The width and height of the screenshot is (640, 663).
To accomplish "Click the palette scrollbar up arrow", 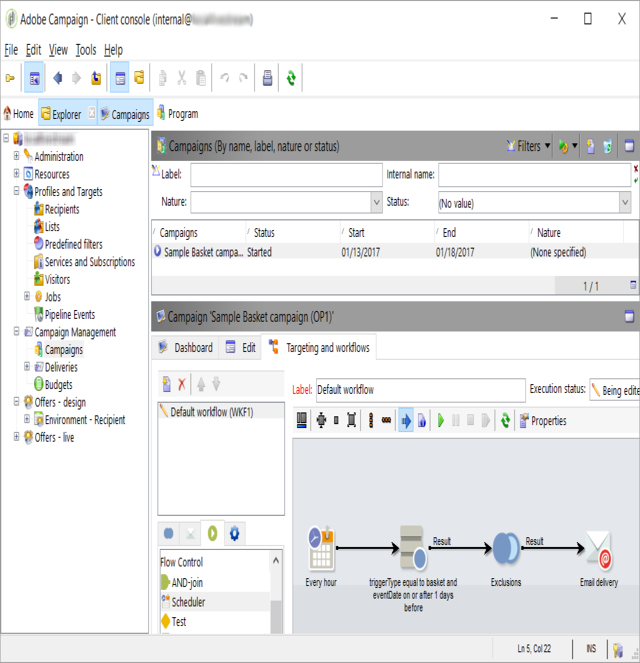I will (276, 561).
